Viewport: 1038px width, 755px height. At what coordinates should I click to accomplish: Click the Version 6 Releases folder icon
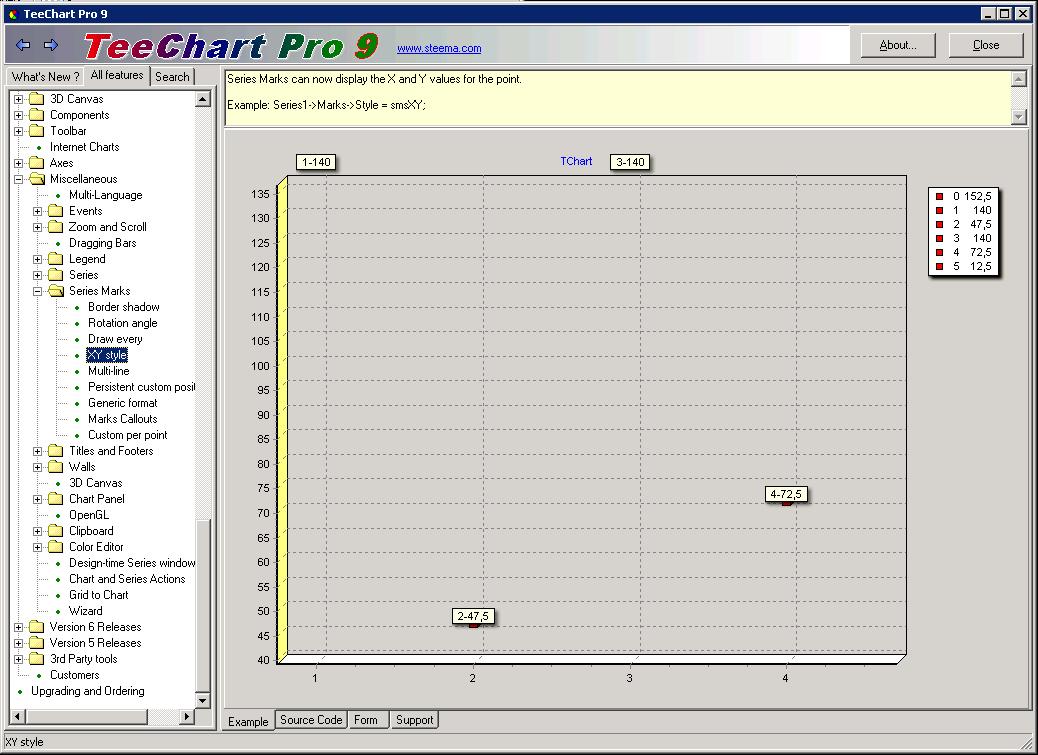pyautogui.click(x=37, y=627)
